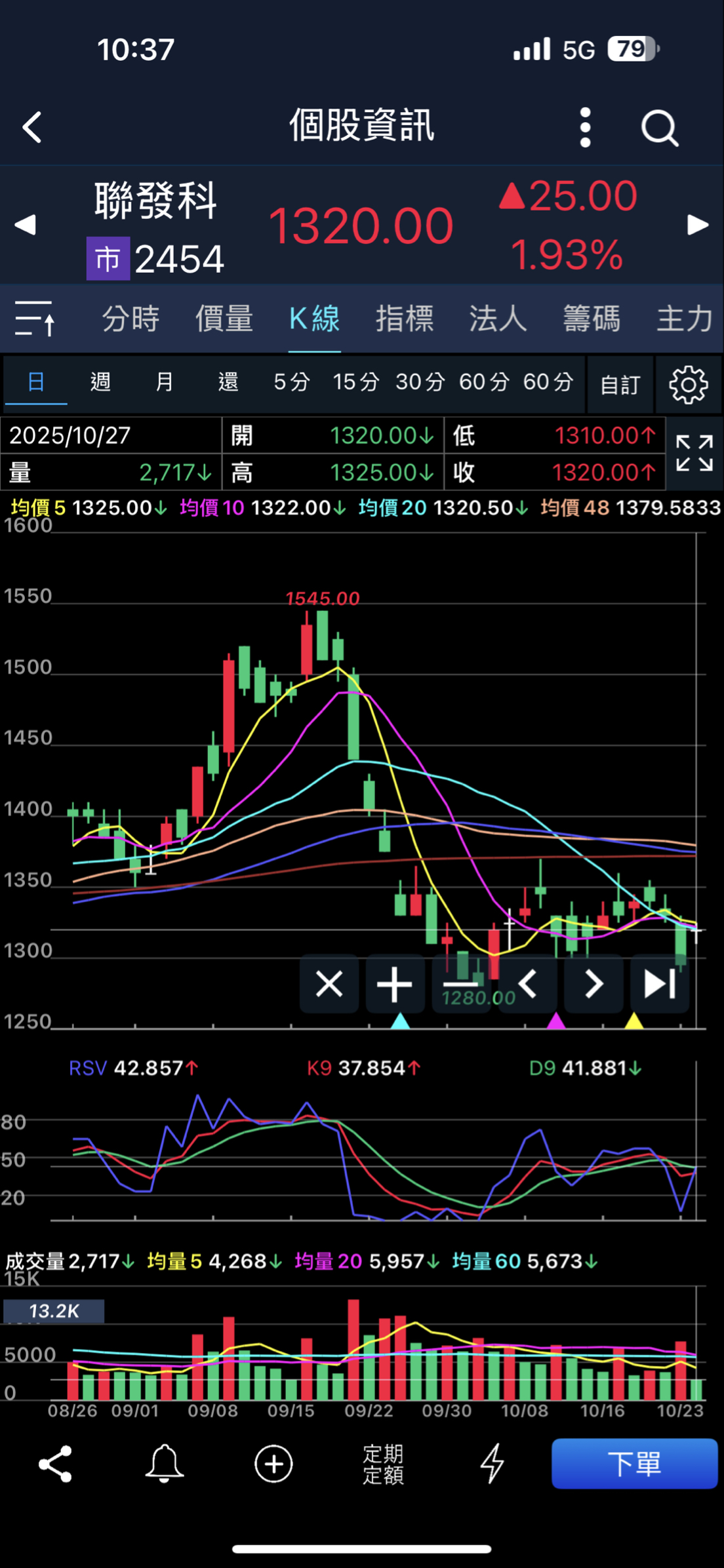
Task: Open the 價量 tab
Action: [x=224, y=319]
